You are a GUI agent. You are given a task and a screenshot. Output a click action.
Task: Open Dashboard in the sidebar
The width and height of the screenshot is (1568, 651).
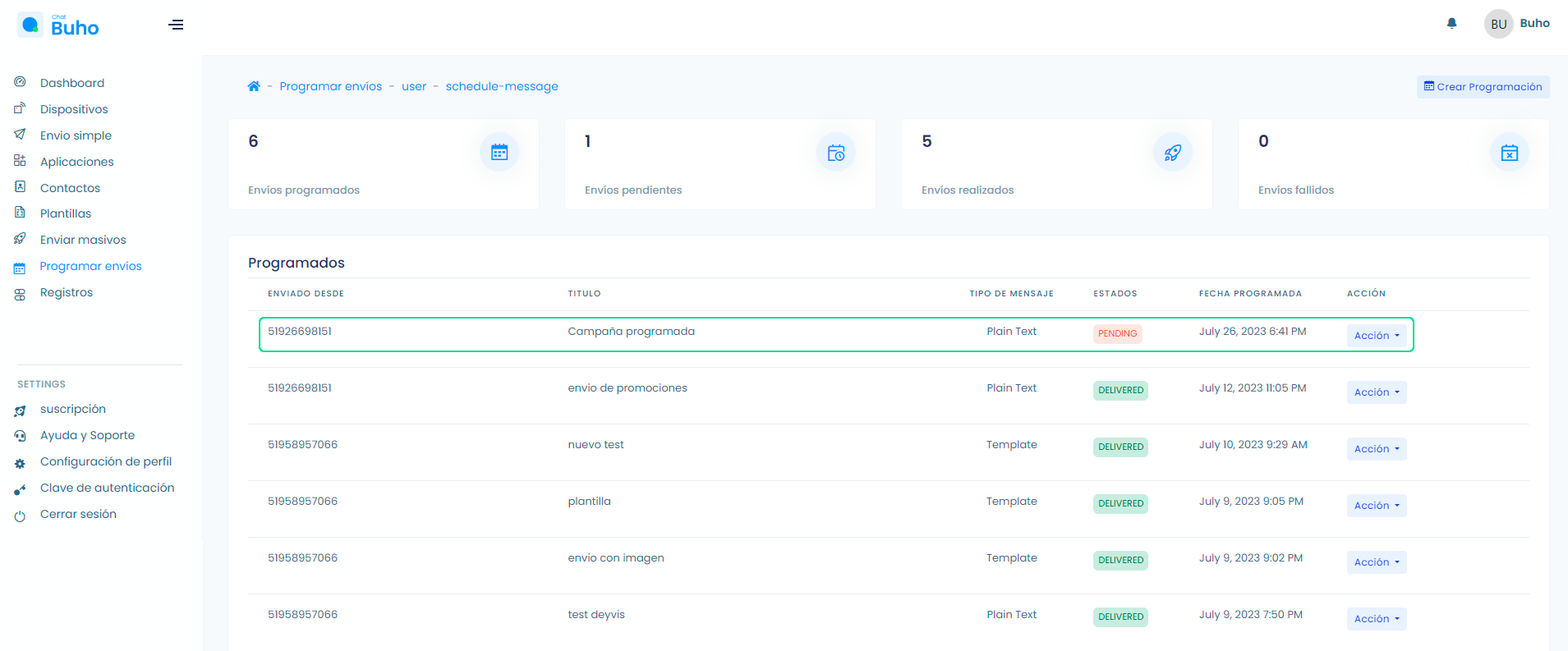pos(72,83)
